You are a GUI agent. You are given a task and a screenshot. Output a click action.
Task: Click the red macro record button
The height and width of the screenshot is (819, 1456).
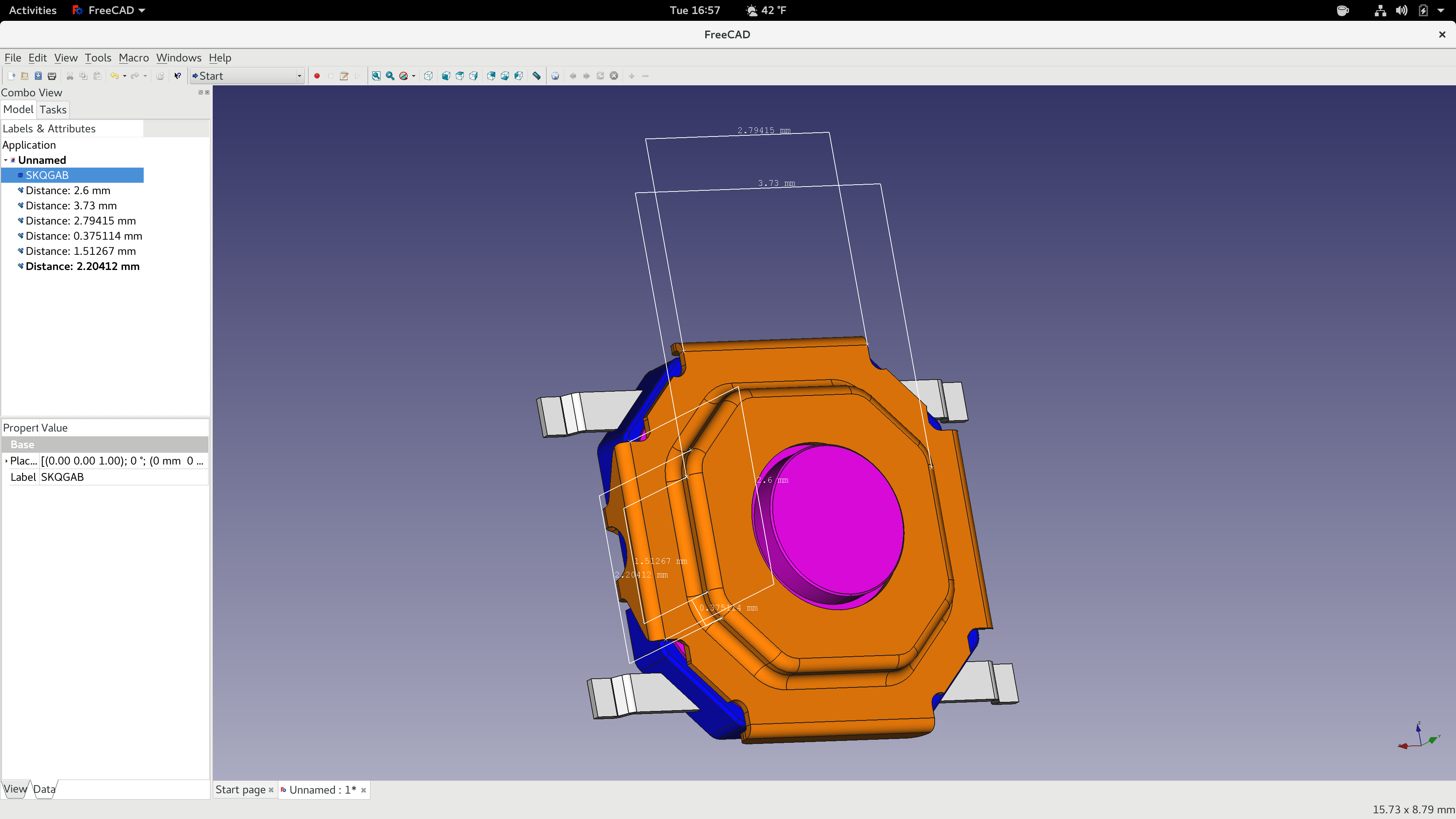317,76
